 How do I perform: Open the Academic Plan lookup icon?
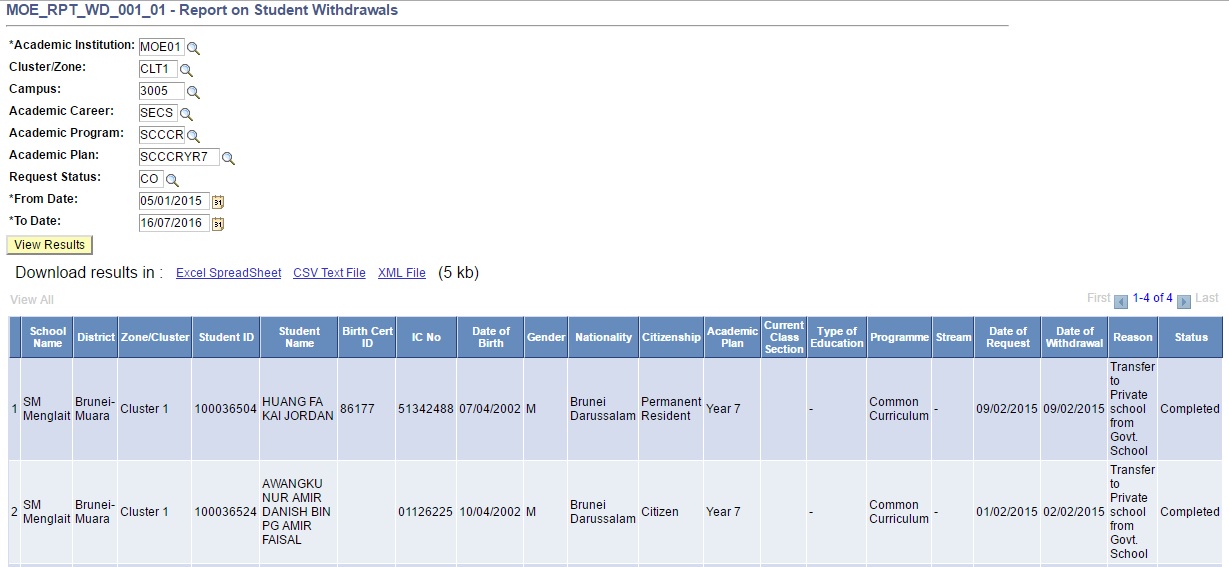(x=228, y=158)
